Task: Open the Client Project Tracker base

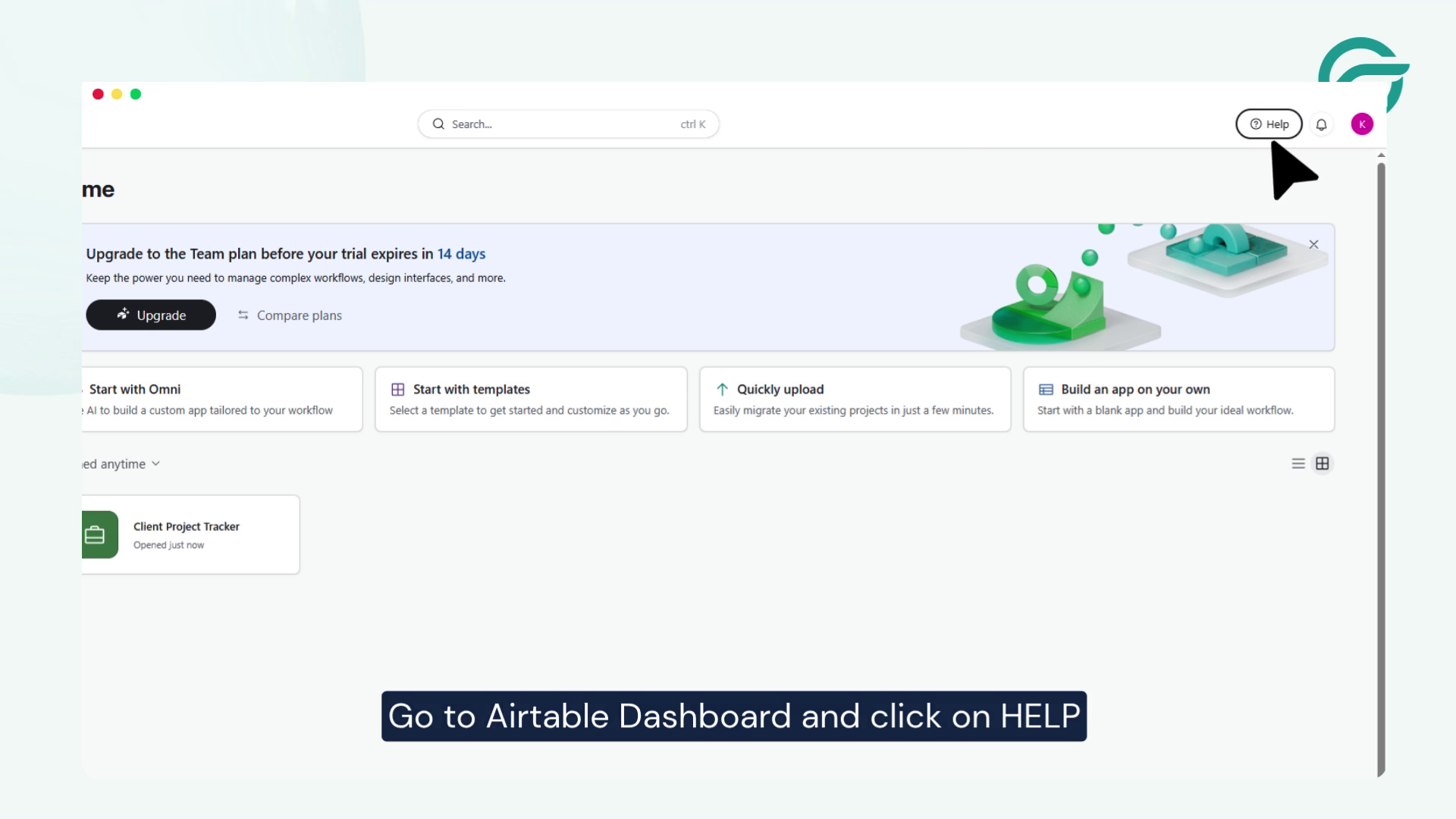Action: 190,535
